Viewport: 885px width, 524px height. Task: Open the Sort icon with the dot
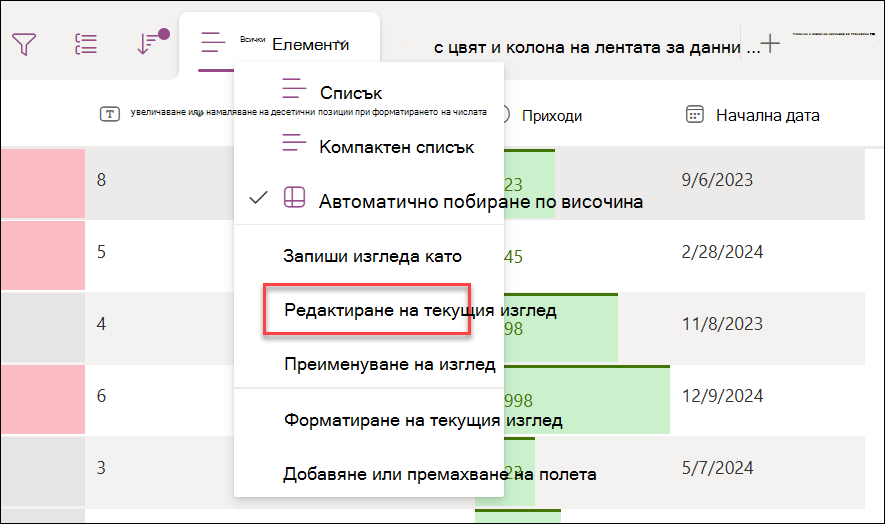click(x=153, y=42)
